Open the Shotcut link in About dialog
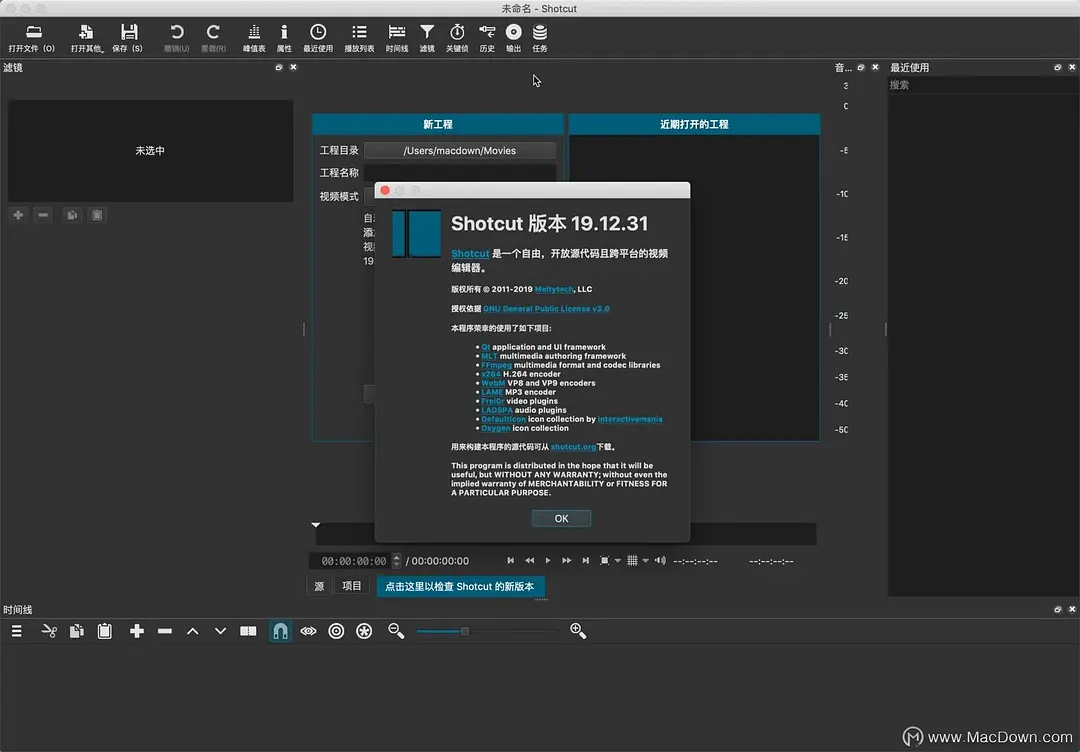Image resolution: width=1080 pixels, height=752 pixels. point(470,253)
